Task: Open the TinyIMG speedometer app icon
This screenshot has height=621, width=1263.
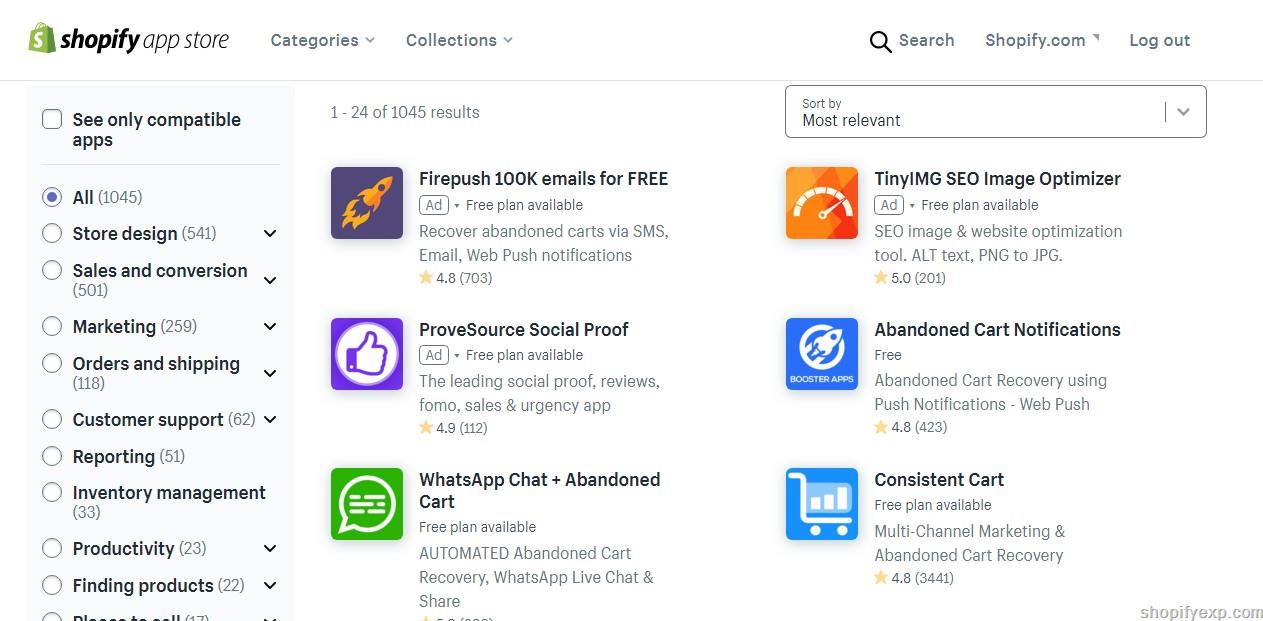Action: [x=822, y=203]
